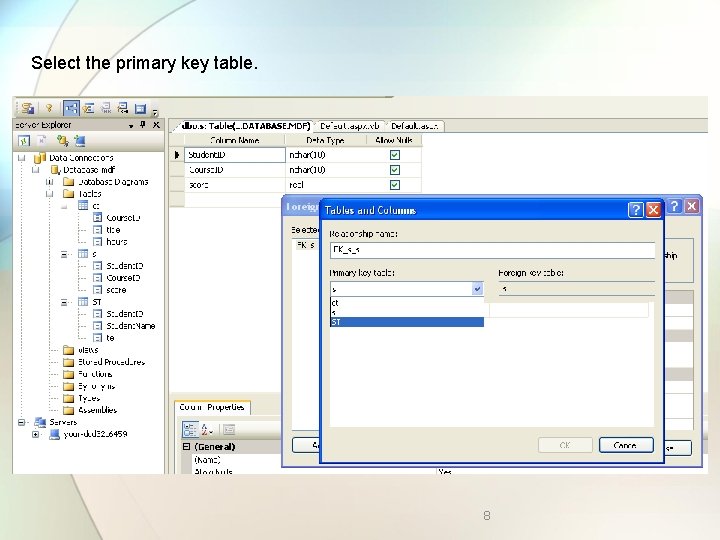The image size is (720, 540).
Task: Collapse the ST table node
Action: coord(64,302)
